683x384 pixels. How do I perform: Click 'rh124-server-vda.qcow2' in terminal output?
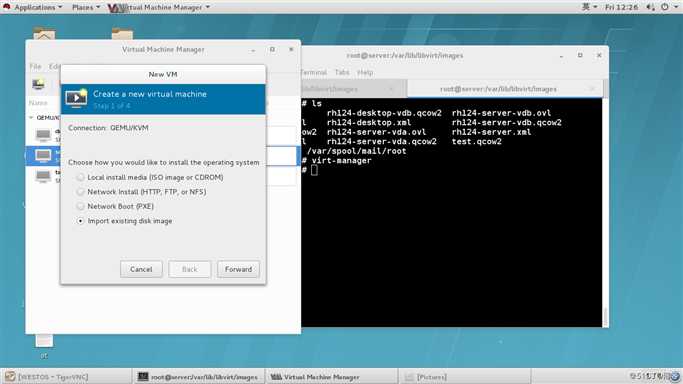382,141
